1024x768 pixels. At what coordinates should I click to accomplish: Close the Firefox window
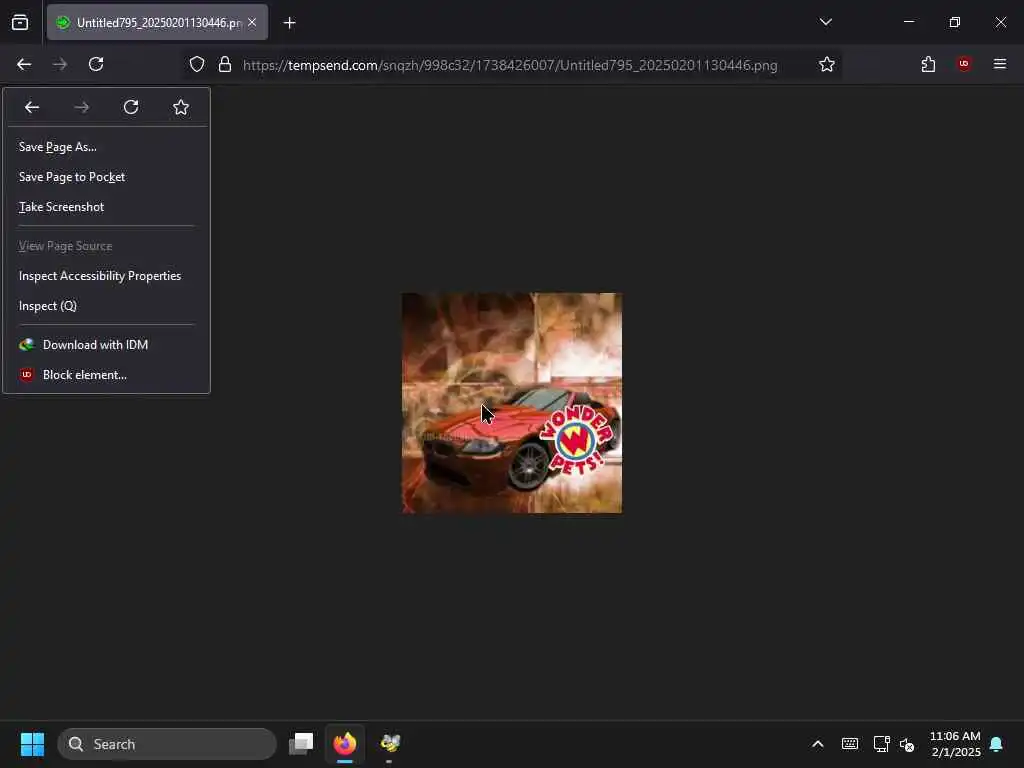pos(1000,22)
